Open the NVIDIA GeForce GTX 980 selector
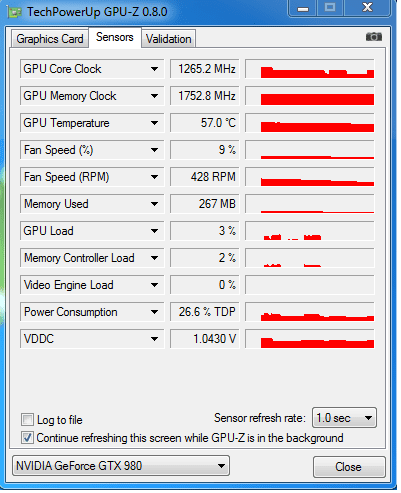Image resolution: width=401 pixels, height=493 pixels. coord(121,465)
